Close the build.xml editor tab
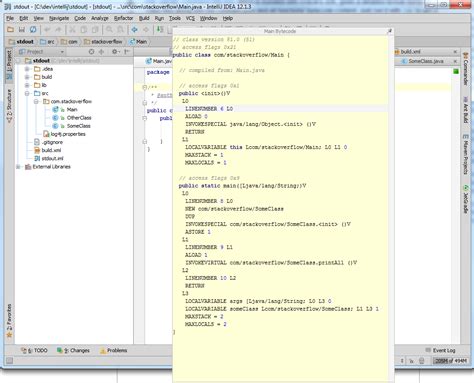Image resolution: width=474 pixels, height=383 pixels. (x=455, y=52)
